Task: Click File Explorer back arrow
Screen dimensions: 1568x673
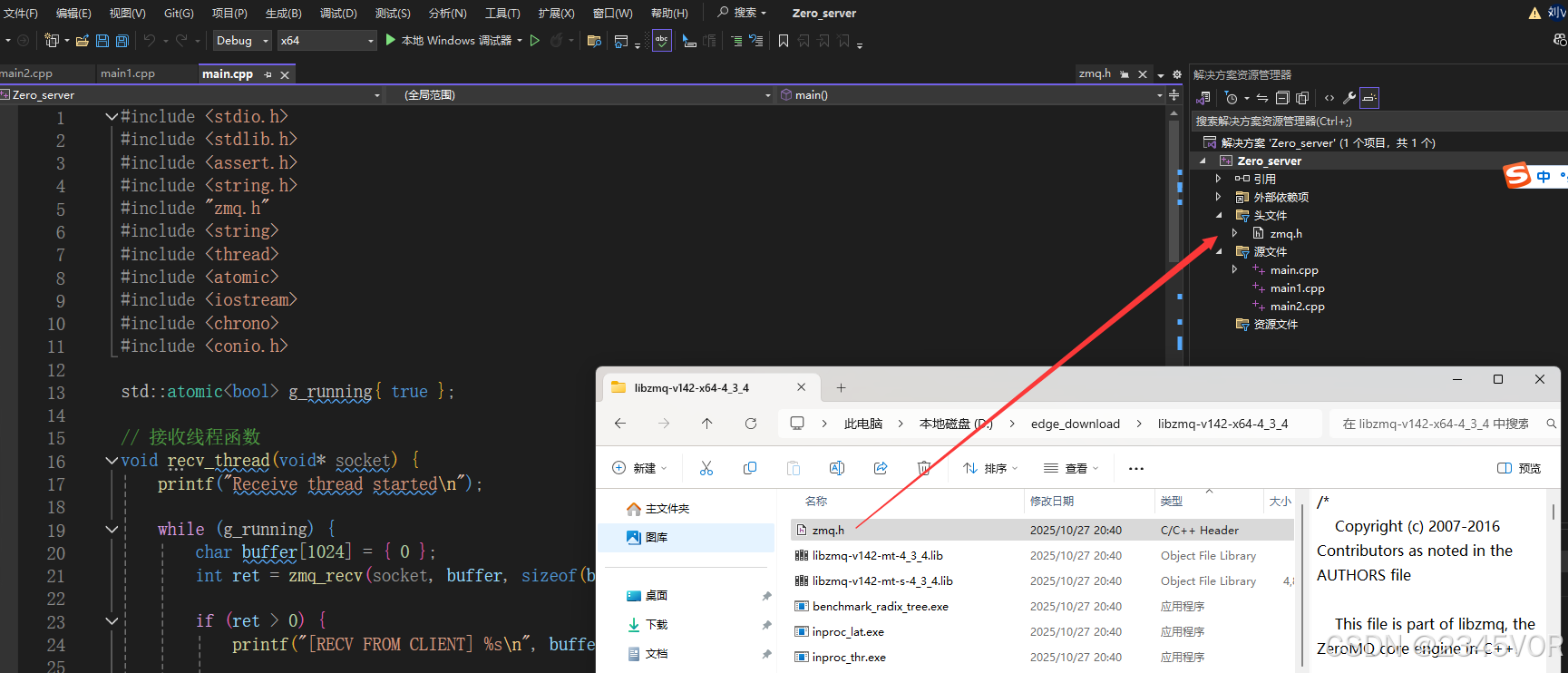Action: (620, 424)
